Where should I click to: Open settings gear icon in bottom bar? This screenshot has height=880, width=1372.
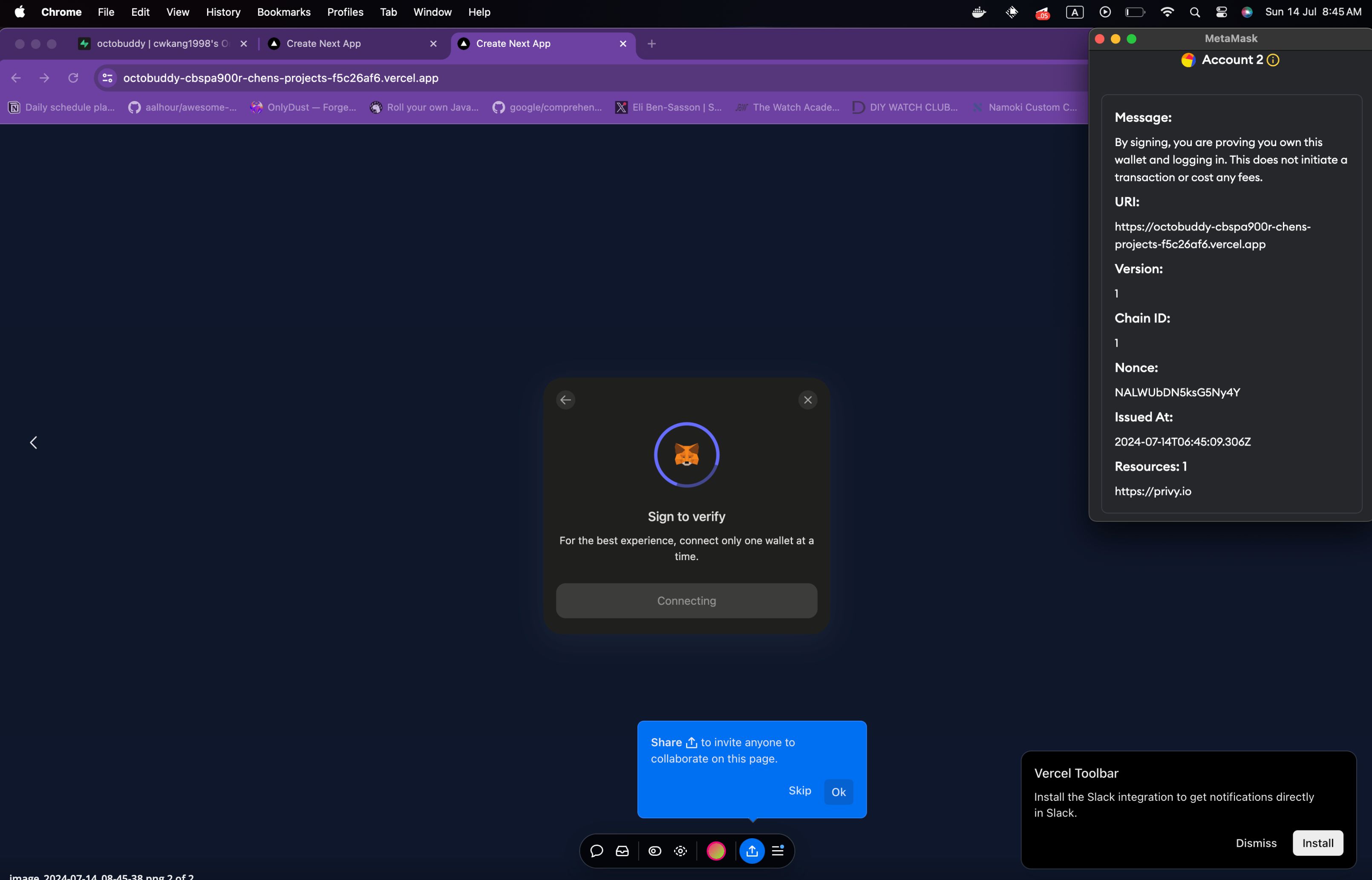[x=680, y=851]
